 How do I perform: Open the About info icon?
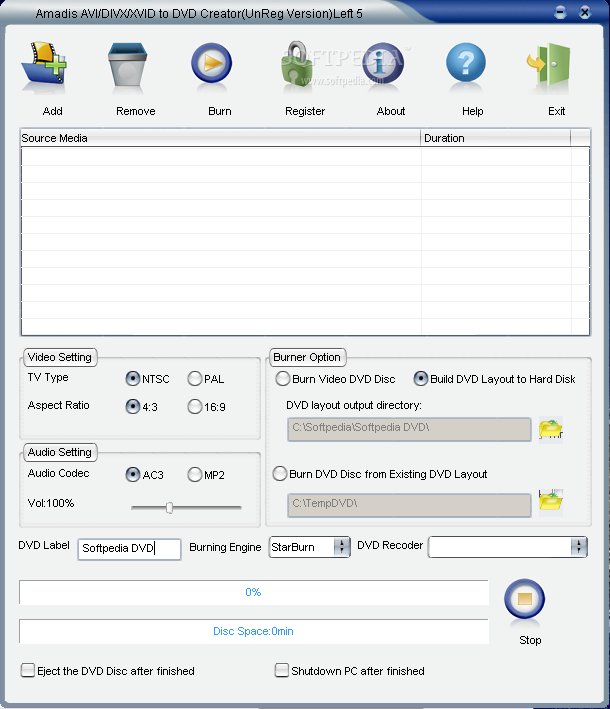tap(383, 63)
